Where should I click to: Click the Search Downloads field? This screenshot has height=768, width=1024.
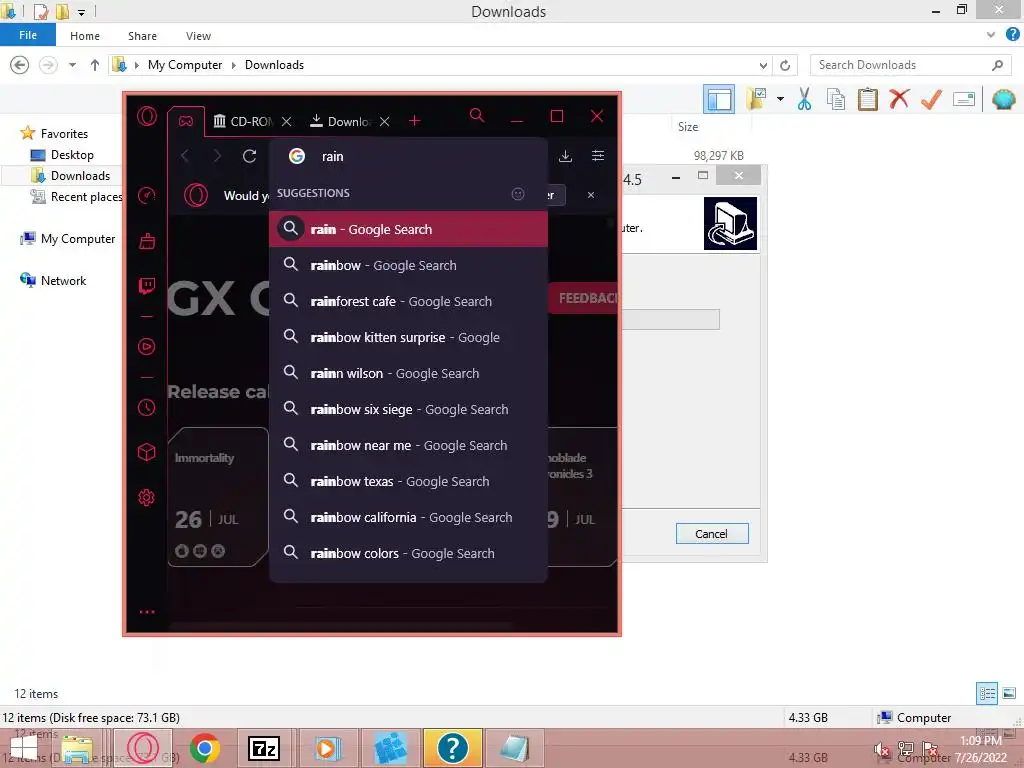911,65
